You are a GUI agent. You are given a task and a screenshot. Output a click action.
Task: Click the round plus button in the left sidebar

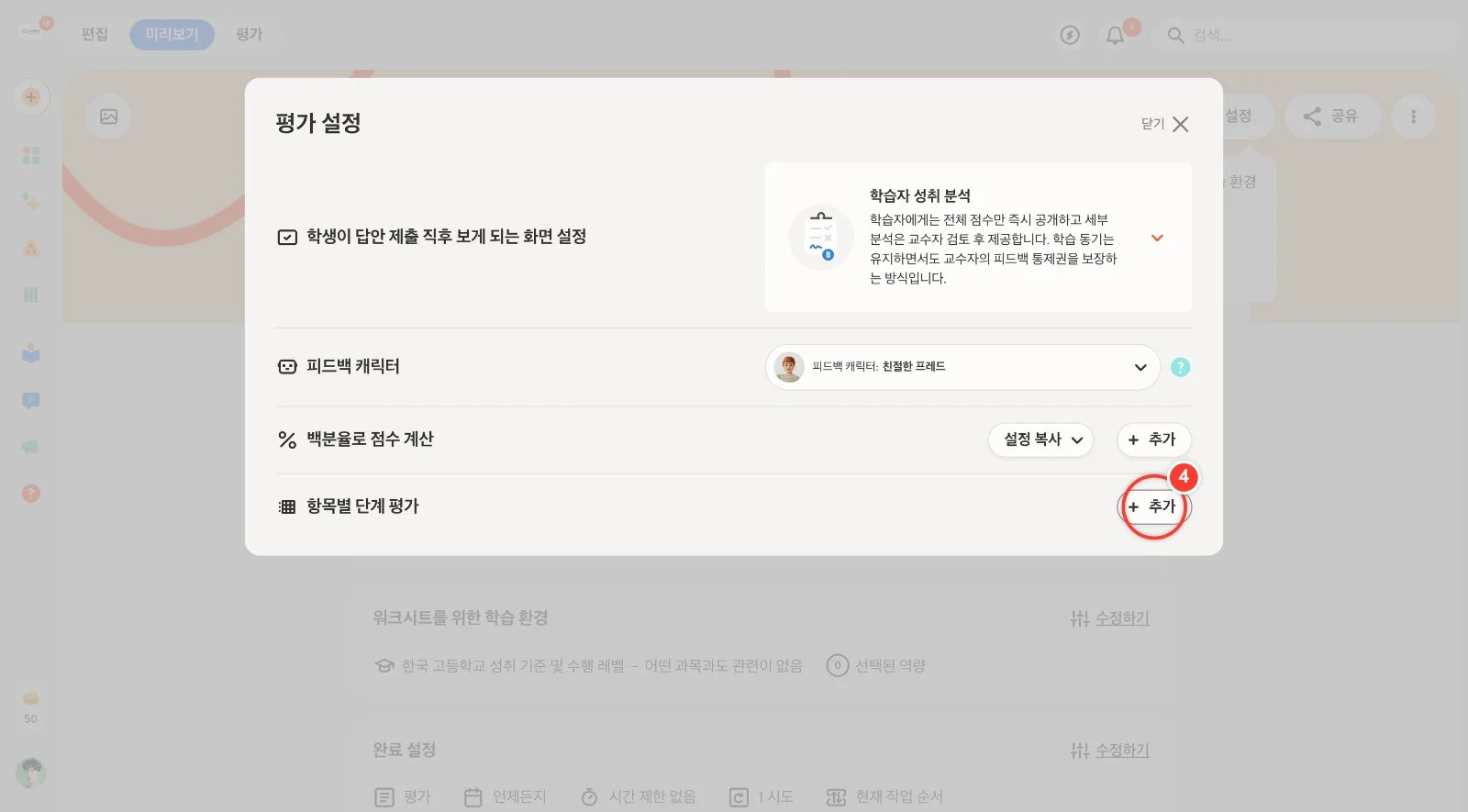(31, 97)
